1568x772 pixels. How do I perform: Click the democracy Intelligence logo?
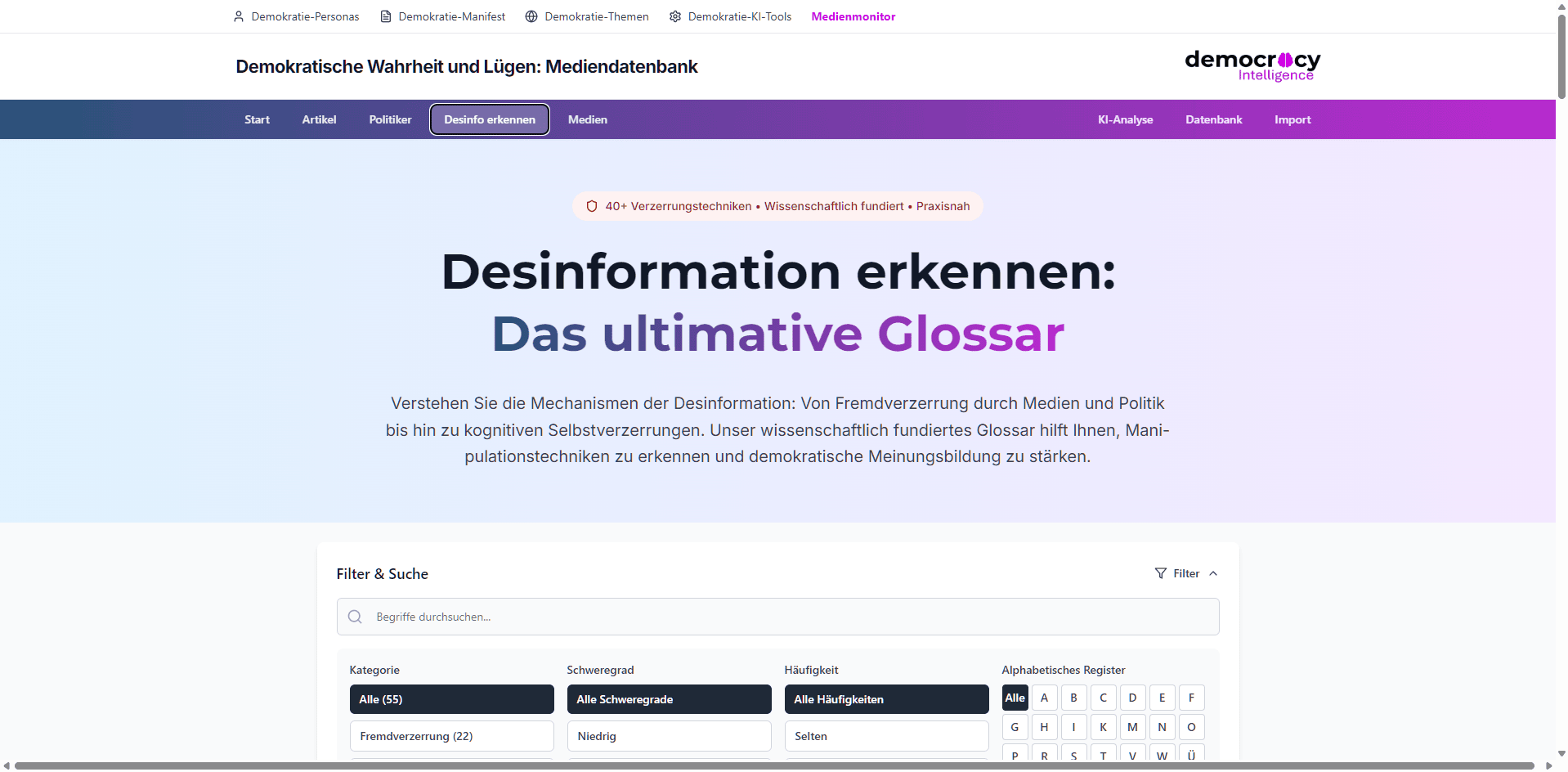(x=1252, y=66)
